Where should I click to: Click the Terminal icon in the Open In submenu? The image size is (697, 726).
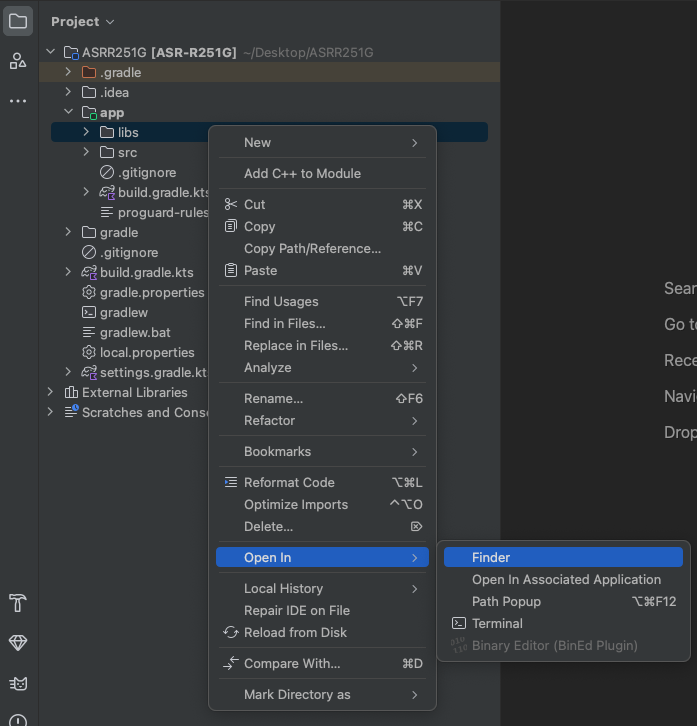pos(459,623)
